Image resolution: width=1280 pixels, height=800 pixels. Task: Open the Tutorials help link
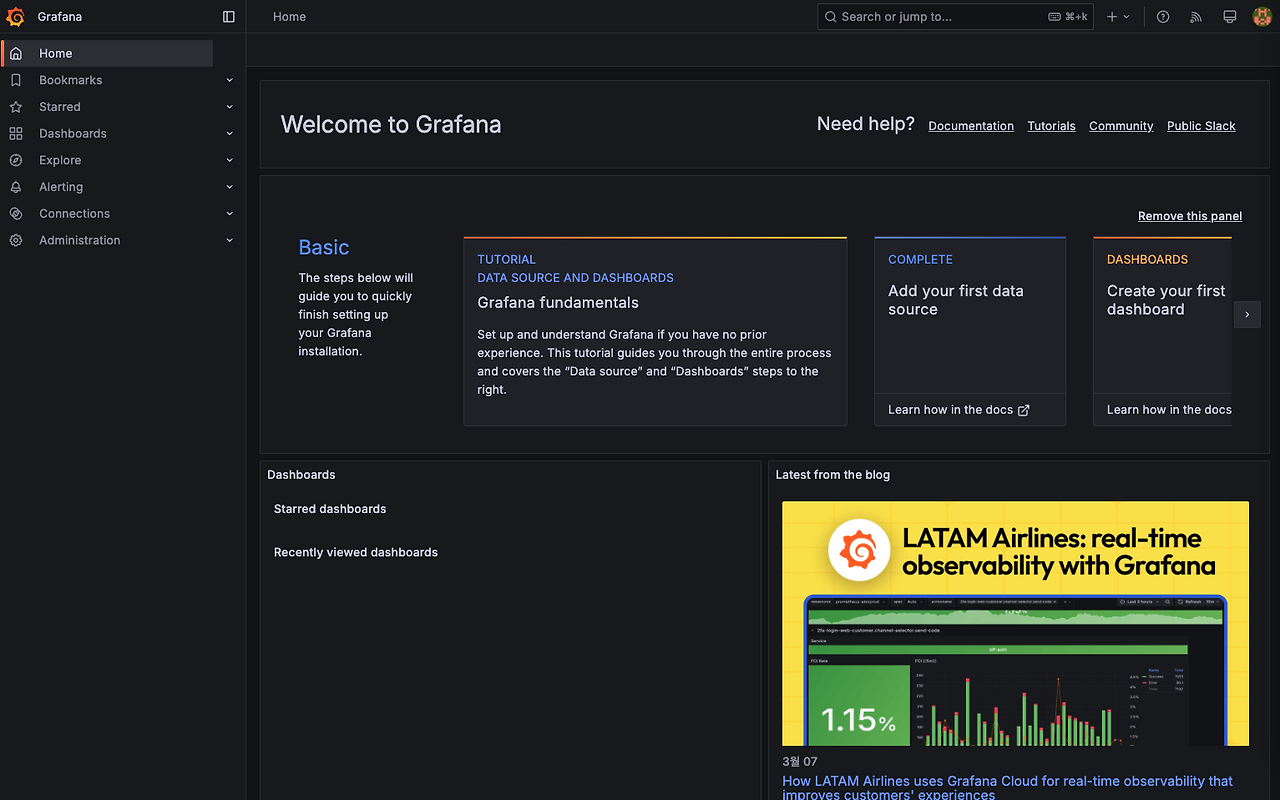1051,126
